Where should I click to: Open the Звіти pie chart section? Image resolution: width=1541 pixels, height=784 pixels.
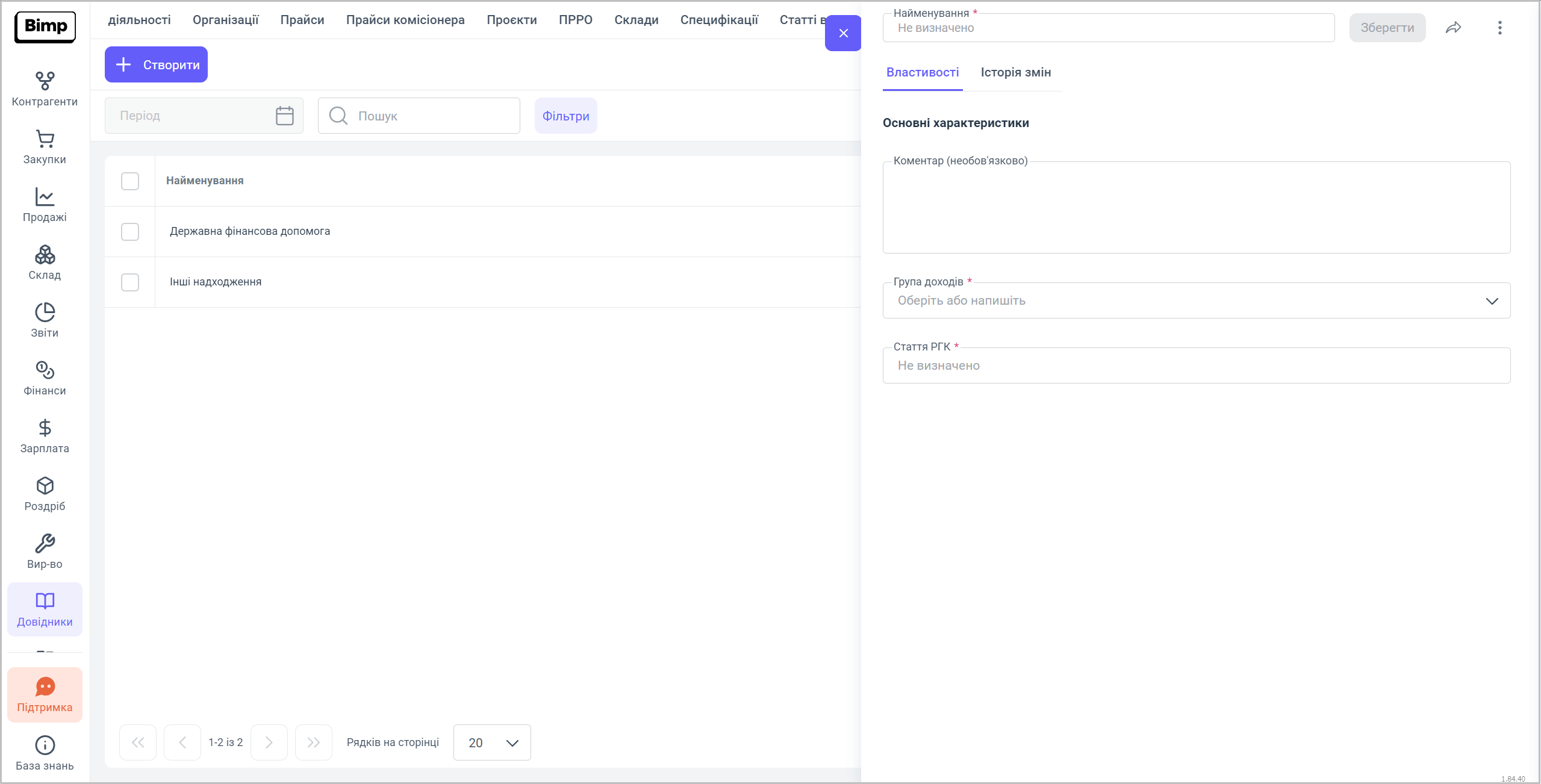[x=45, y=320]
